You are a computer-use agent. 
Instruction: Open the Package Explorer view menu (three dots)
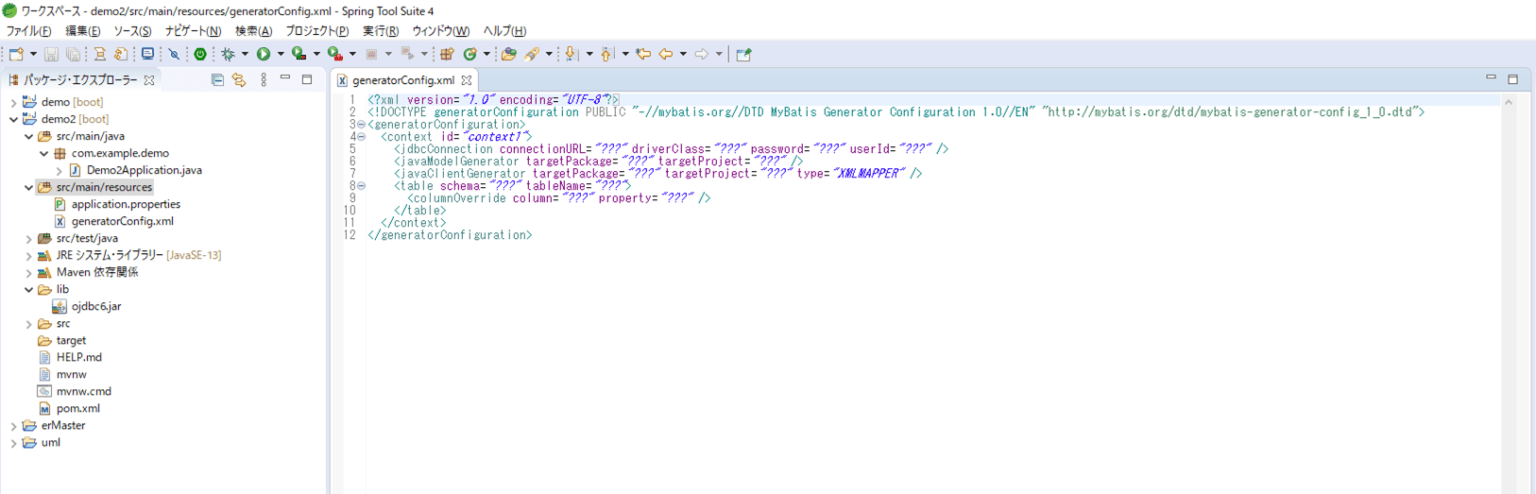(263, 80)
